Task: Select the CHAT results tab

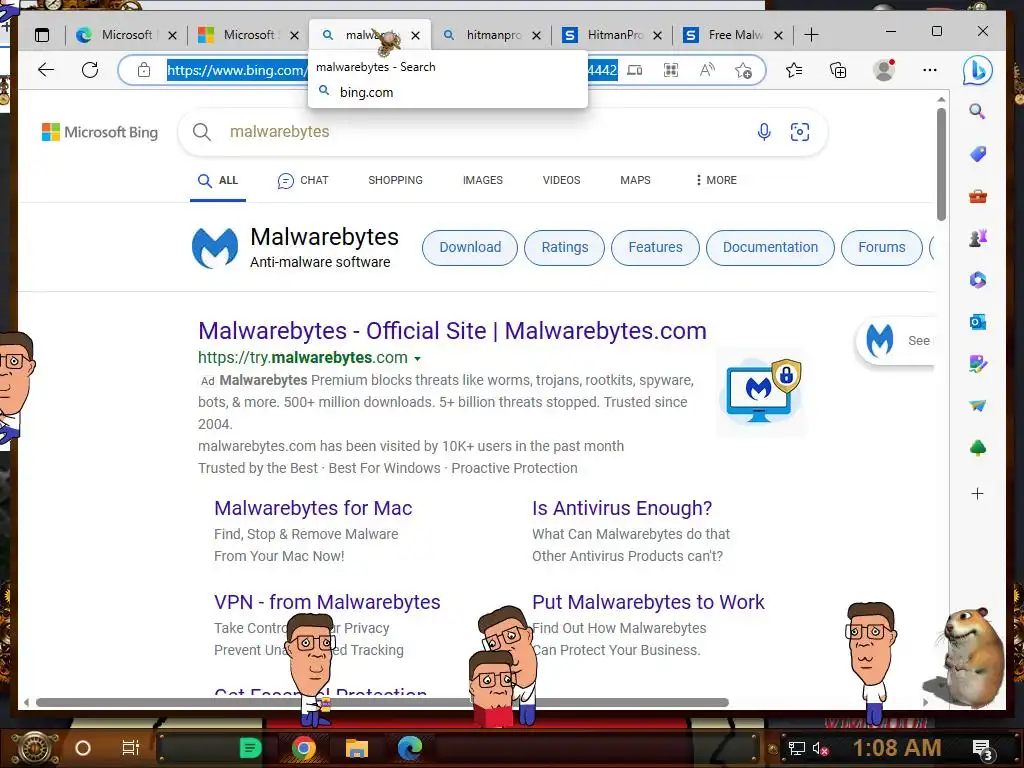Action: coord(303,180)
